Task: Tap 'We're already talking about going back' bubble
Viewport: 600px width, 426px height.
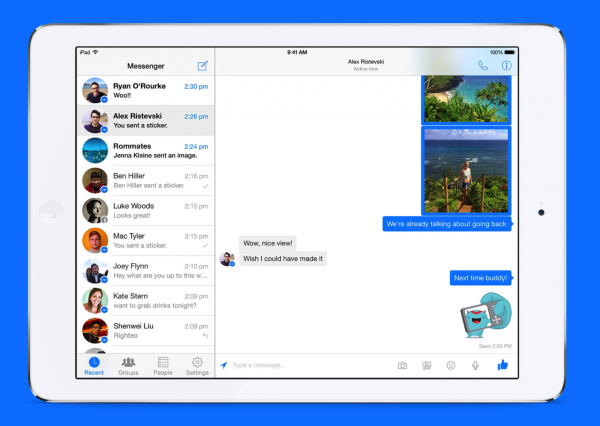Action: pos(447,224)
